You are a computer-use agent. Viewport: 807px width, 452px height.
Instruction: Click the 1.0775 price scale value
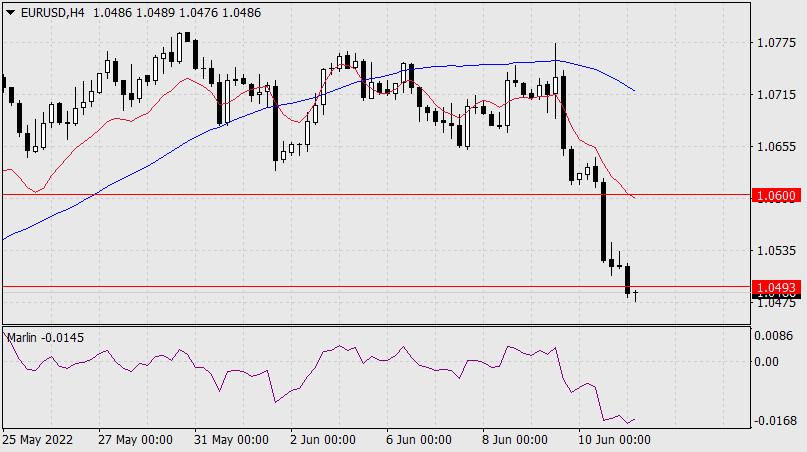[x=776, y=43]
